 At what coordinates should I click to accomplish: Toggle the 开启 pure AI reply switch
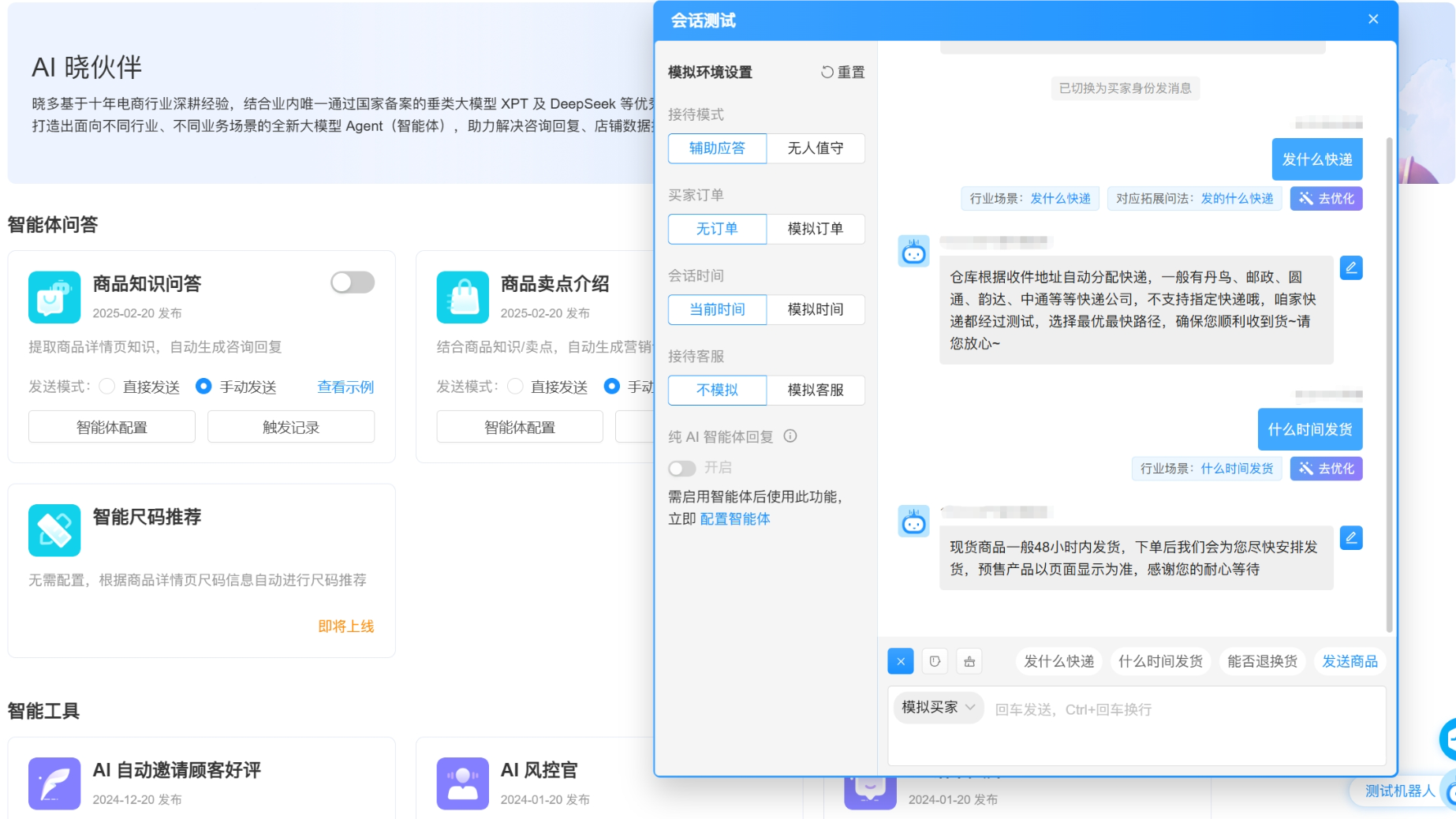coord(681,469)
